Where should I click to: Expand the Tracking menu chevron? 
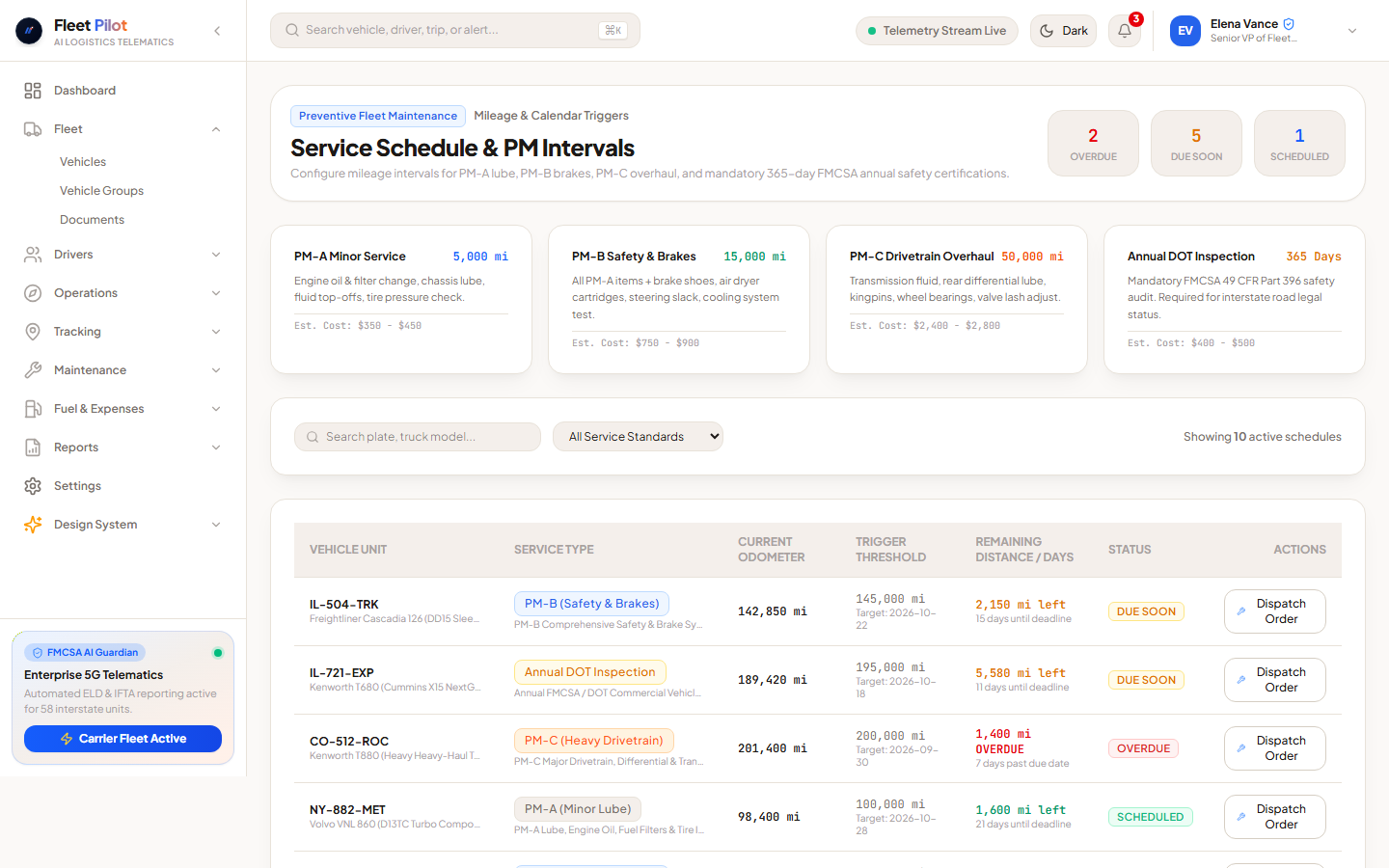(x=216, y=332)
